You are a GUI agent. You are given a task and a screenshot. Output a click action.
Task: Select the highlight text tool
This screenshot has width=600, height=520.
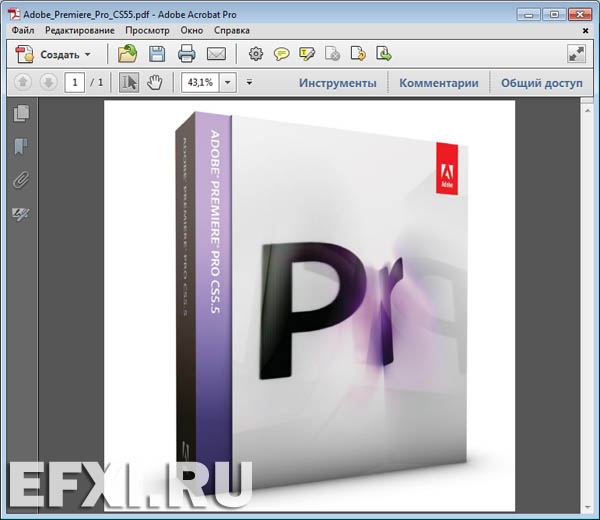click(307, 54)
